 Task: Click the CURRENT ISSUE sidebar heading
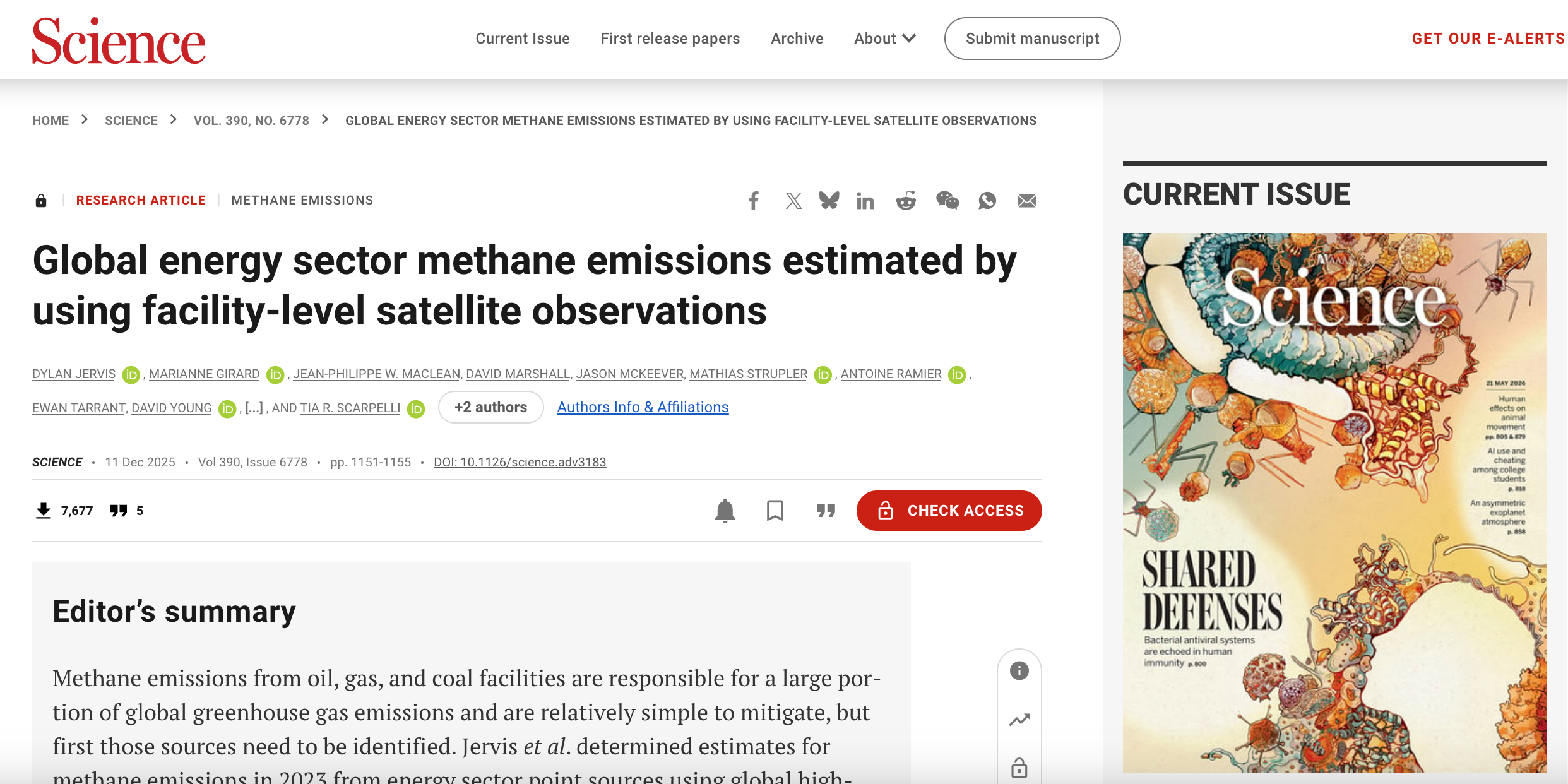point(1237,194)
